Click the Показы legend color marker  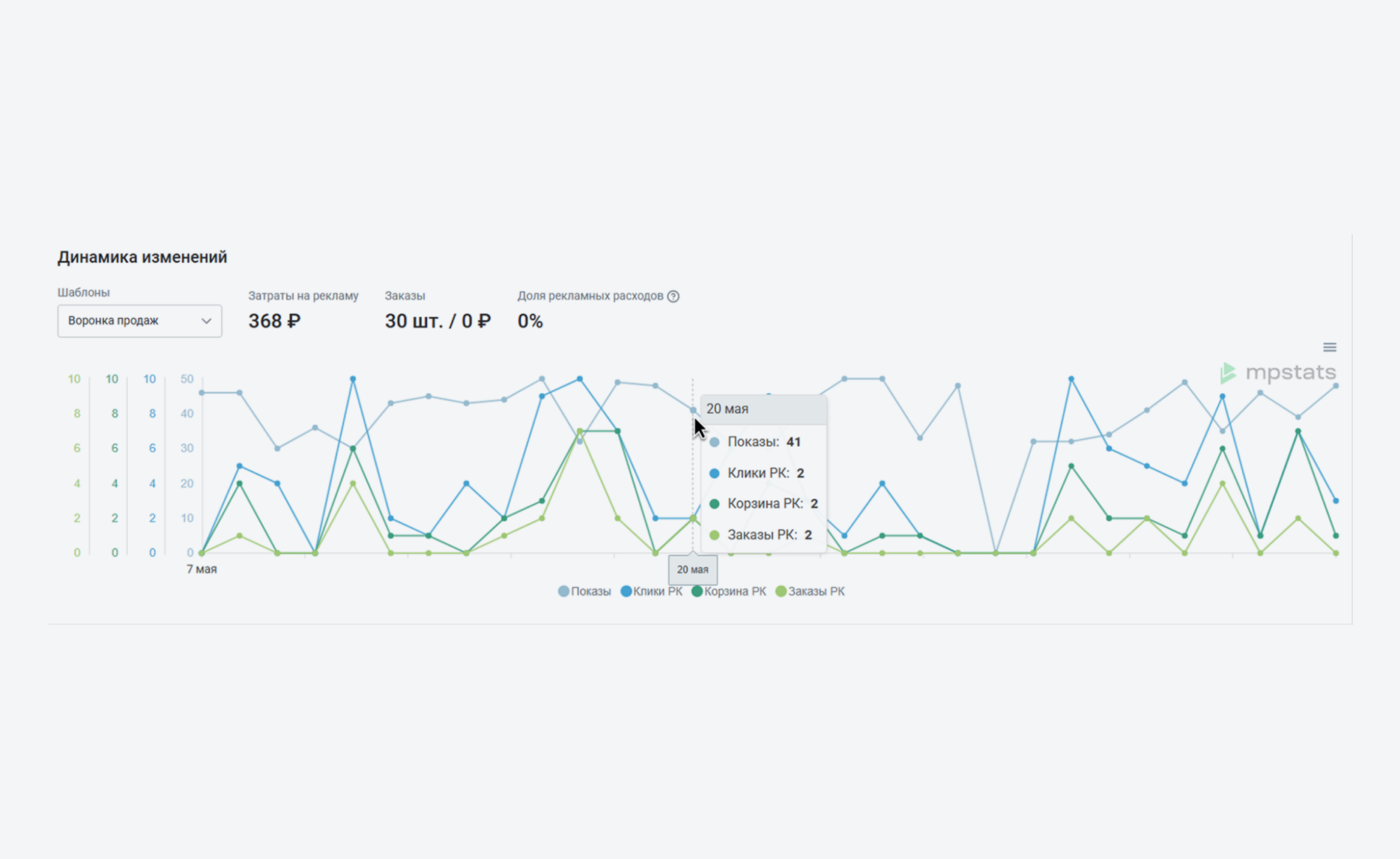(563, 592)
